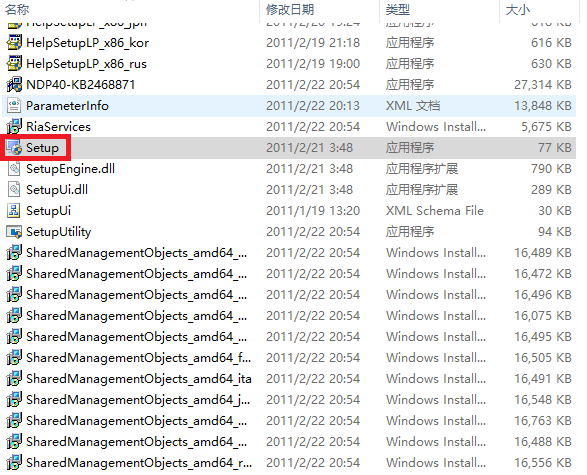Click the ParameterInfo file name
The image size is (587, 475).
click(x=67, y=106)
